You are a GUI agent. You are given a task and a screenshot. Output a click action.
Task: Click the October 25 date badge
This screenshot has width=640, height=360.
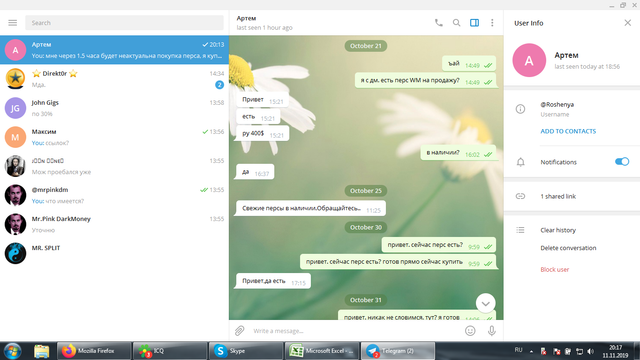(x=366, y=191)
